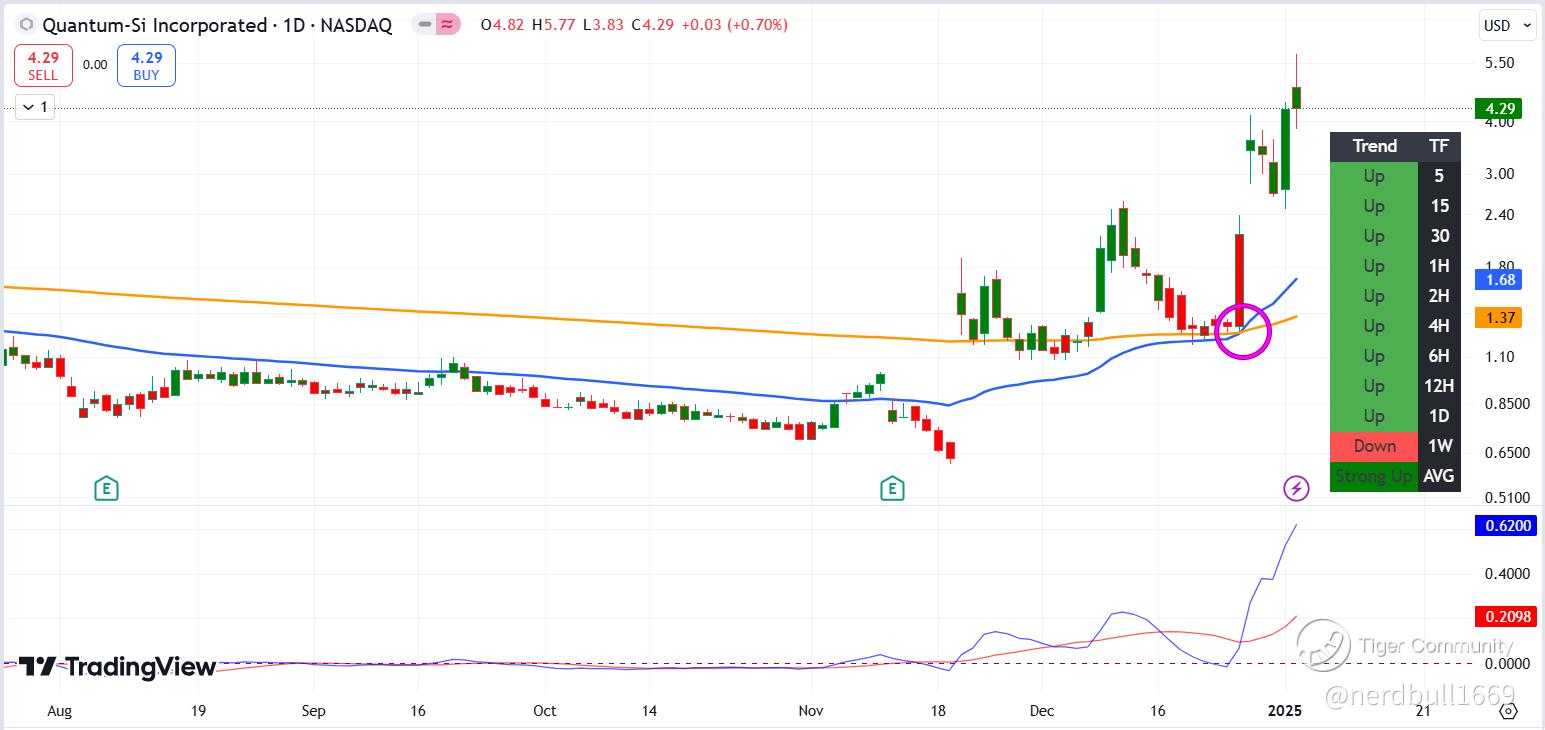Click the 30 timeframe cell
This screenshot has width=1545, height=730.
[1439, 236]
